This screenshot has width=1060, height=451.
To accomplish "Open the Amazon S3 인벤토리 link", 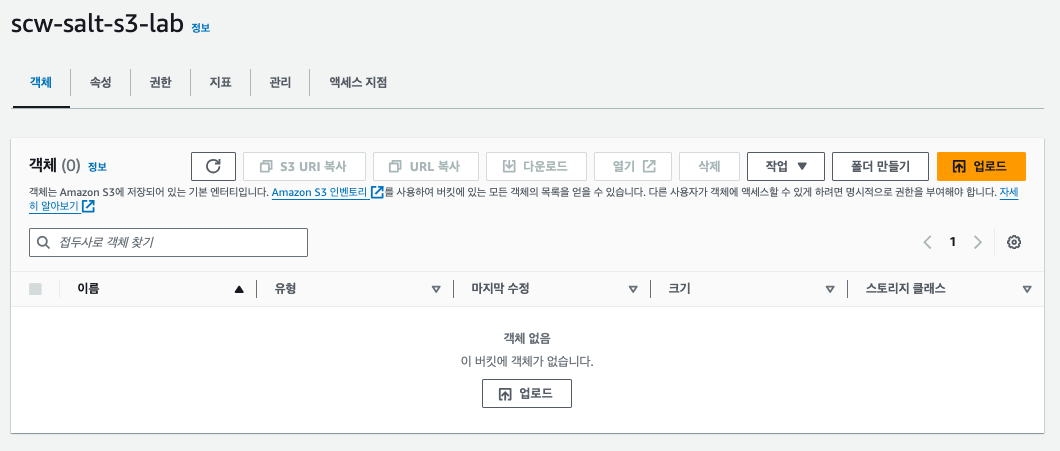I will click(320, 192).
